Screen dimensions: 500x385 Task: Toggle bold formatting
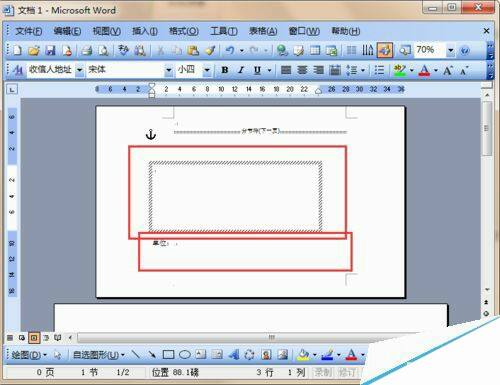225,70
